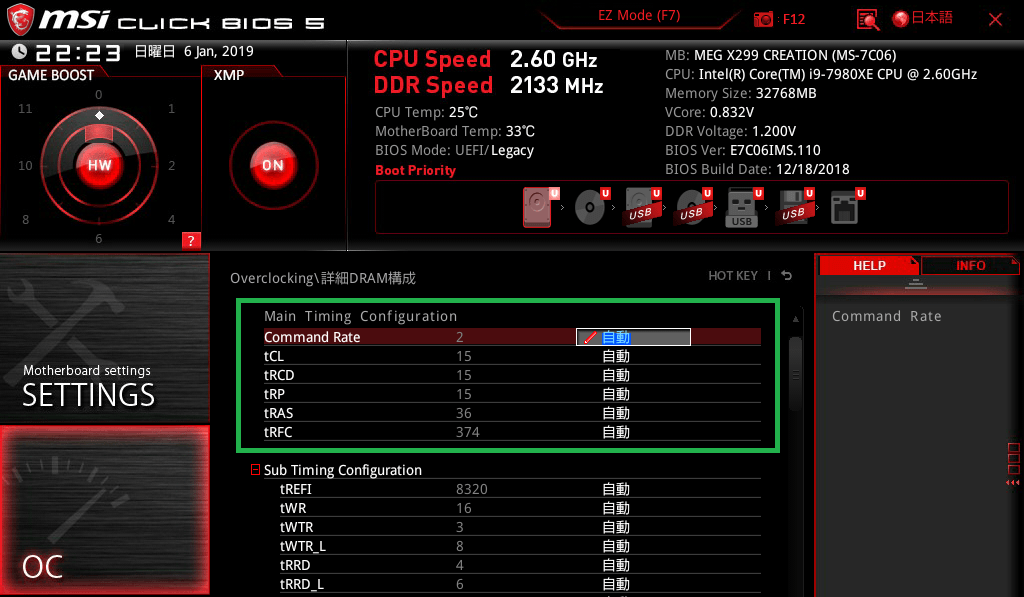Screen dimensions: 1024x597
Task: Open the Command Rate auto dropdown
Action: click(633, 337)
